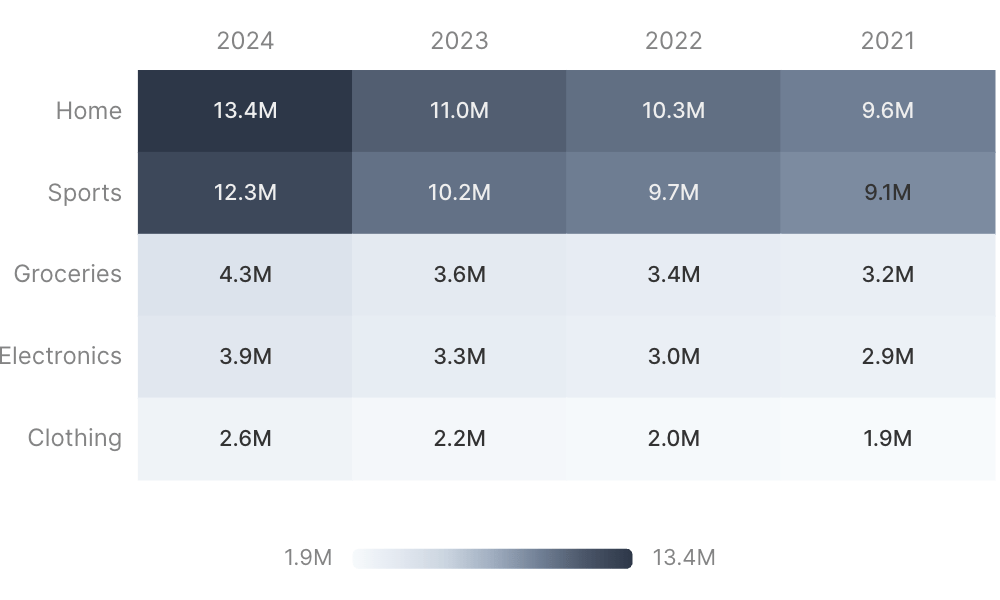Viewport: 1000px width, 600px height.
Task: Click the 3.3M Electronics 2023 cell
Action: coord(459,356)
